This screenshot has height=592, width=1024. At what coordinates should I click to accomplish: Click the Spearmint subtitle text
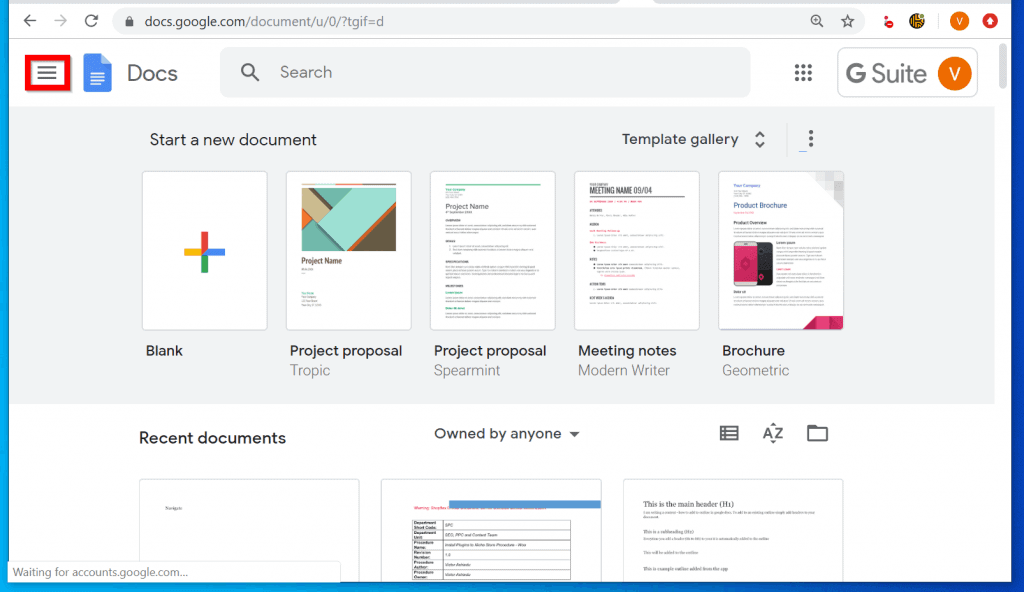pyautogui.click(x=467, y=370)
